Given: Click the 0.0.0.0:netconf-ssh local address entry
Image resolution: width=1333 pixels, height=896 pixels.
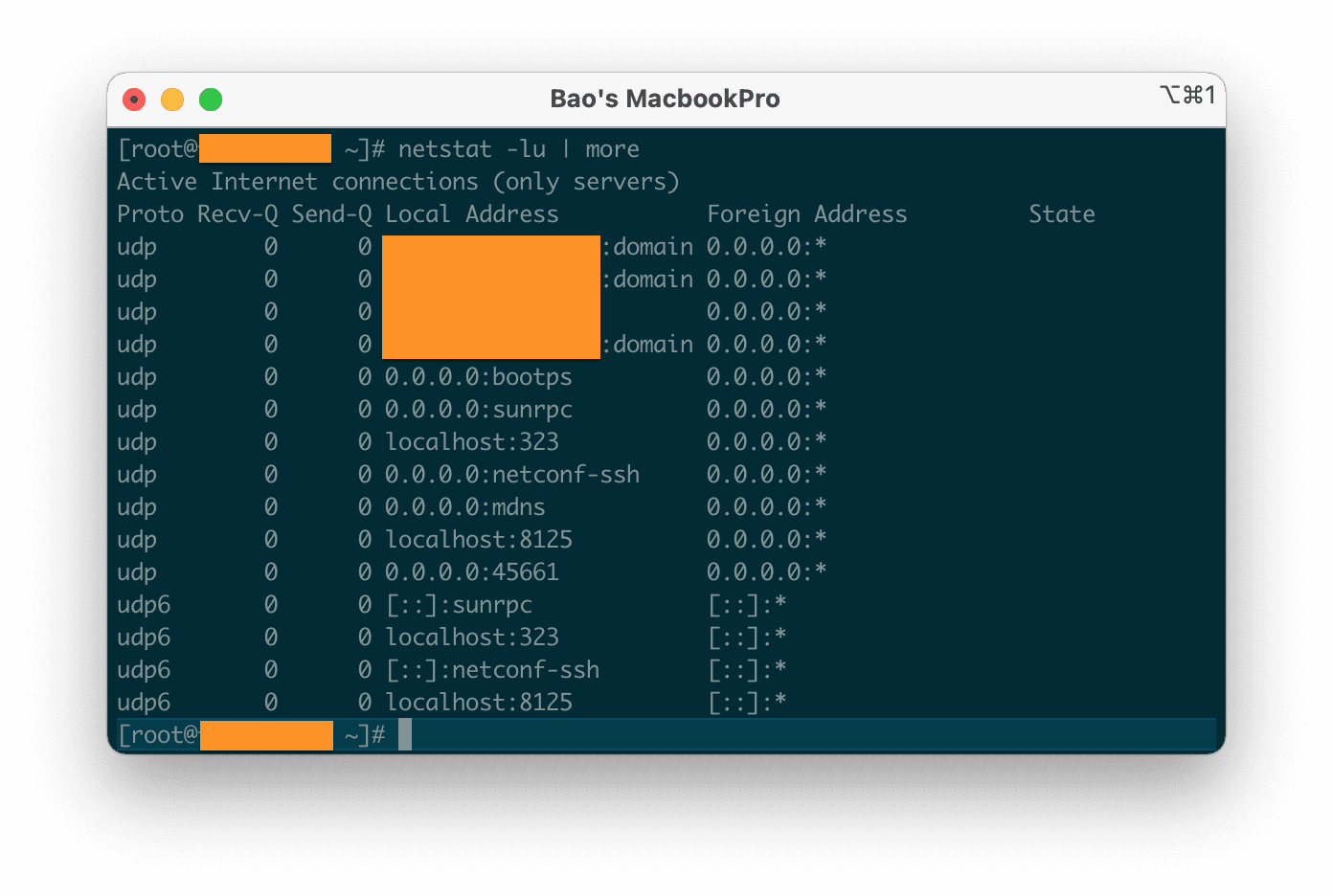Looking at the screenshot, I should (511, 475).
